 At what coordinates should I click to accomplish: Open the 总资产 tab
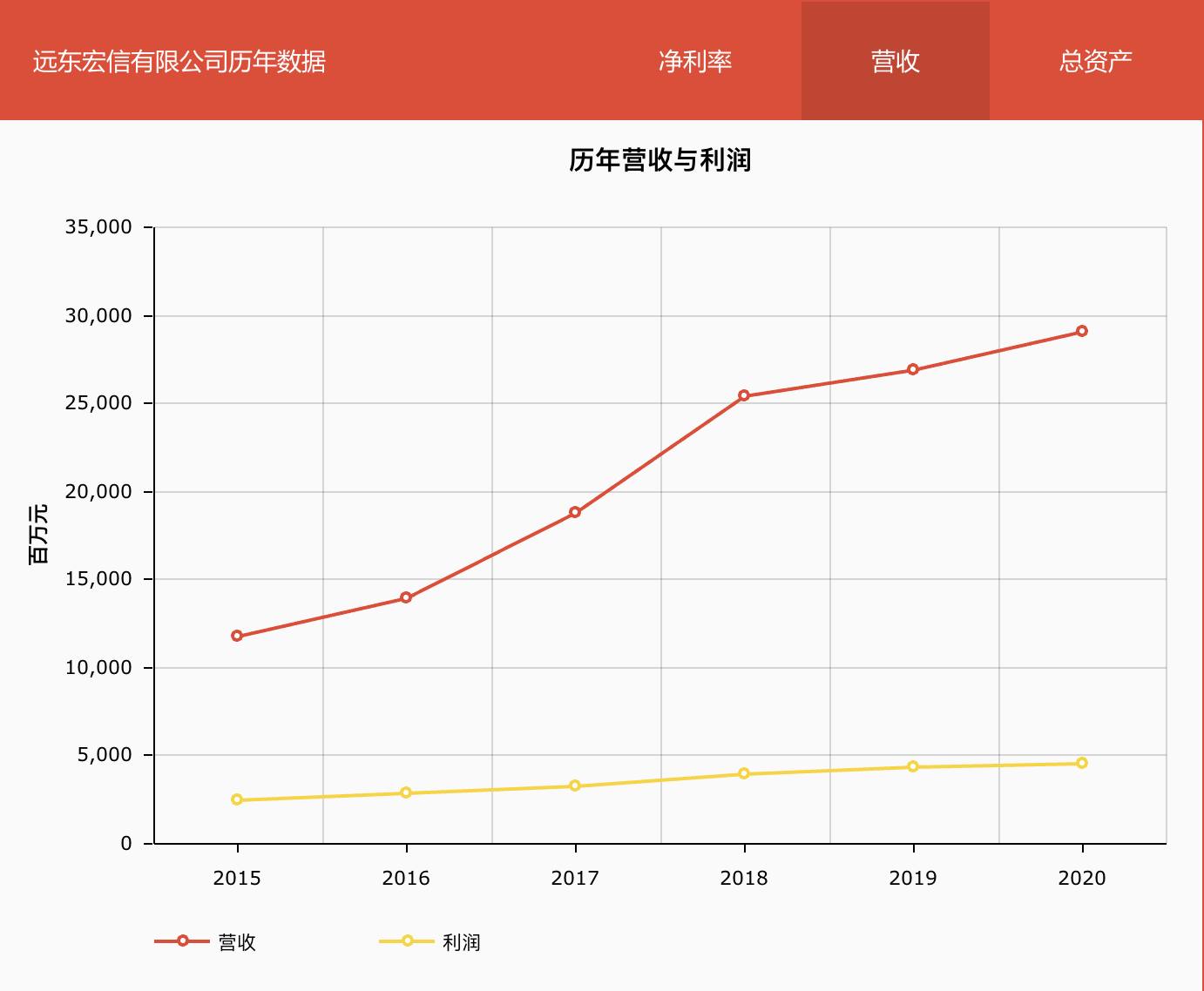(1095, 61)
